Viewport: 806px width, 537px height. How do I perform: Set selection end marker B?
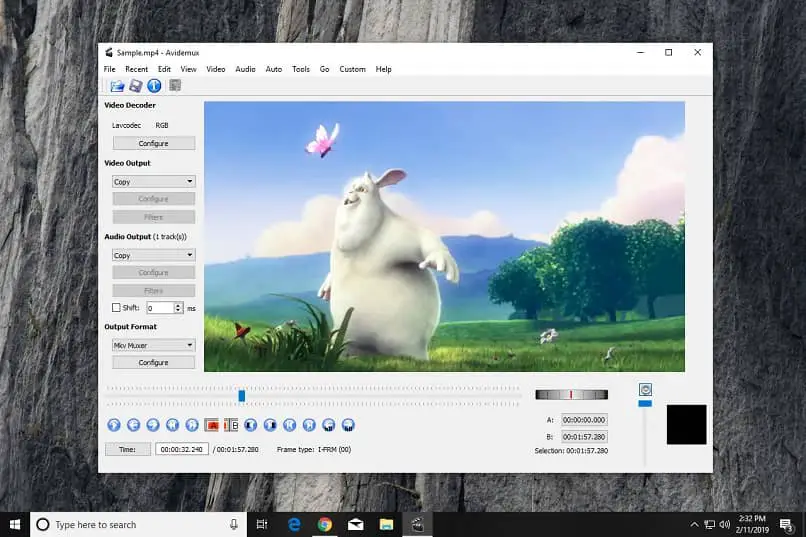(231, 425)
